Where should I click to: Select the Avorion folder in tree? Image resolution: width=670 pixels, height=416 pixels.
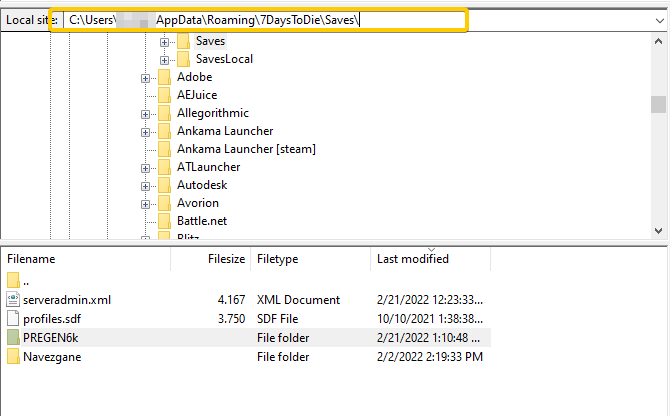pyautogui.click(x=198, y=203)
